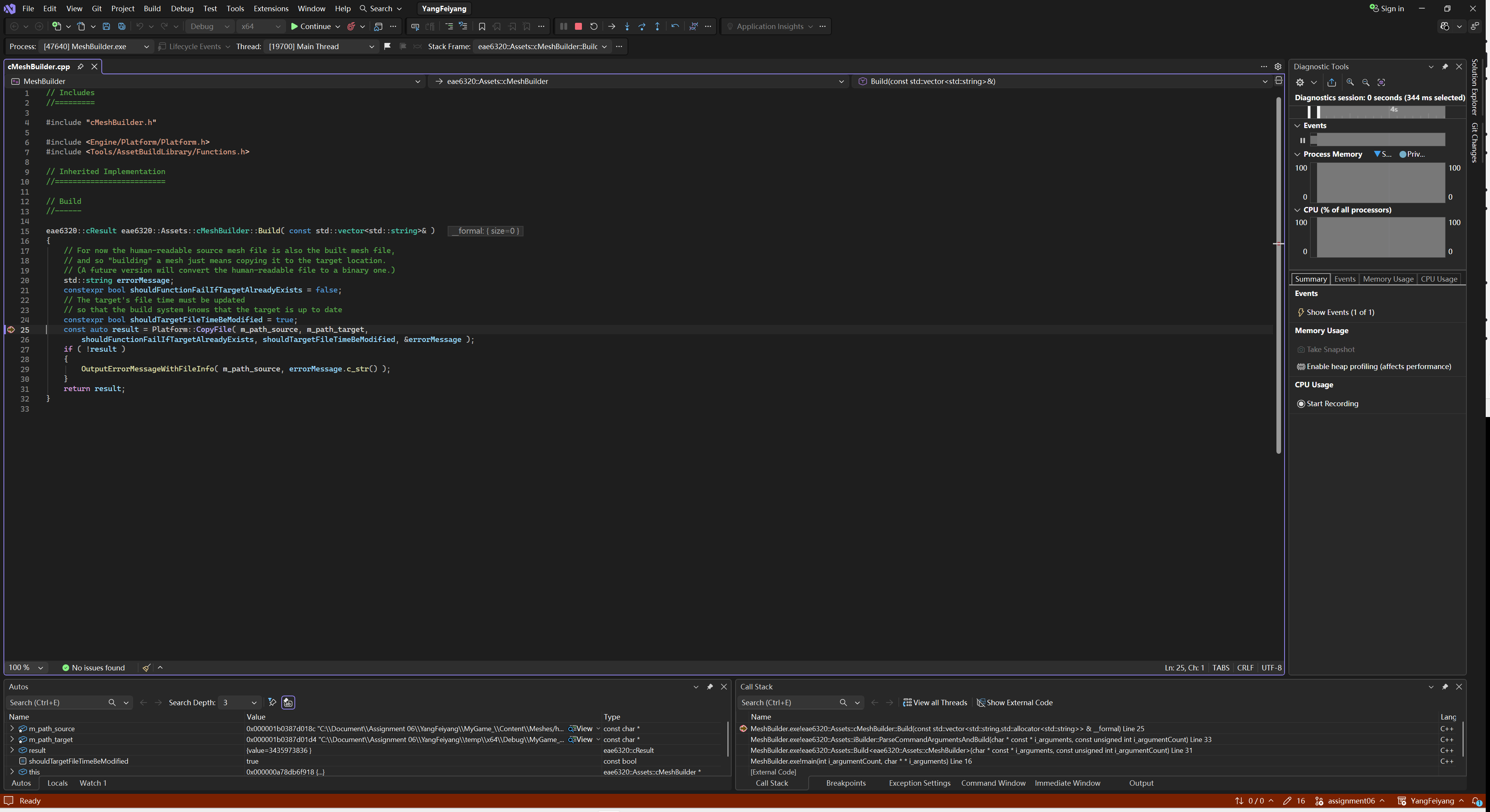1490x812 pixels.
Task: Open the Memory Usage tab
Action: tap(1387, 279)
